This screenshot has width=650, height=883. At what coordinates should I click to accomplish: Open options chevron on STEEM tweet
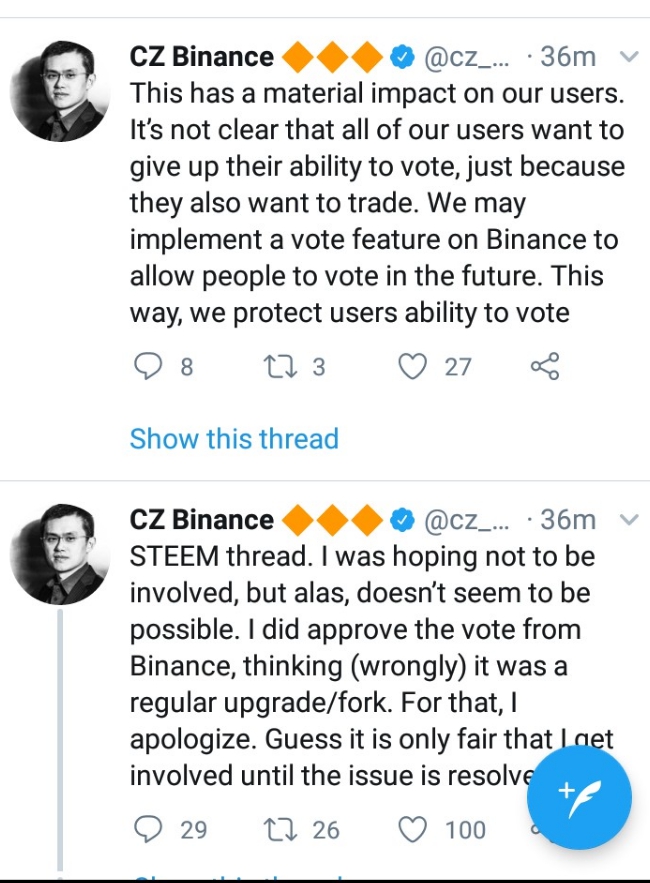click(x=629, y=519)
